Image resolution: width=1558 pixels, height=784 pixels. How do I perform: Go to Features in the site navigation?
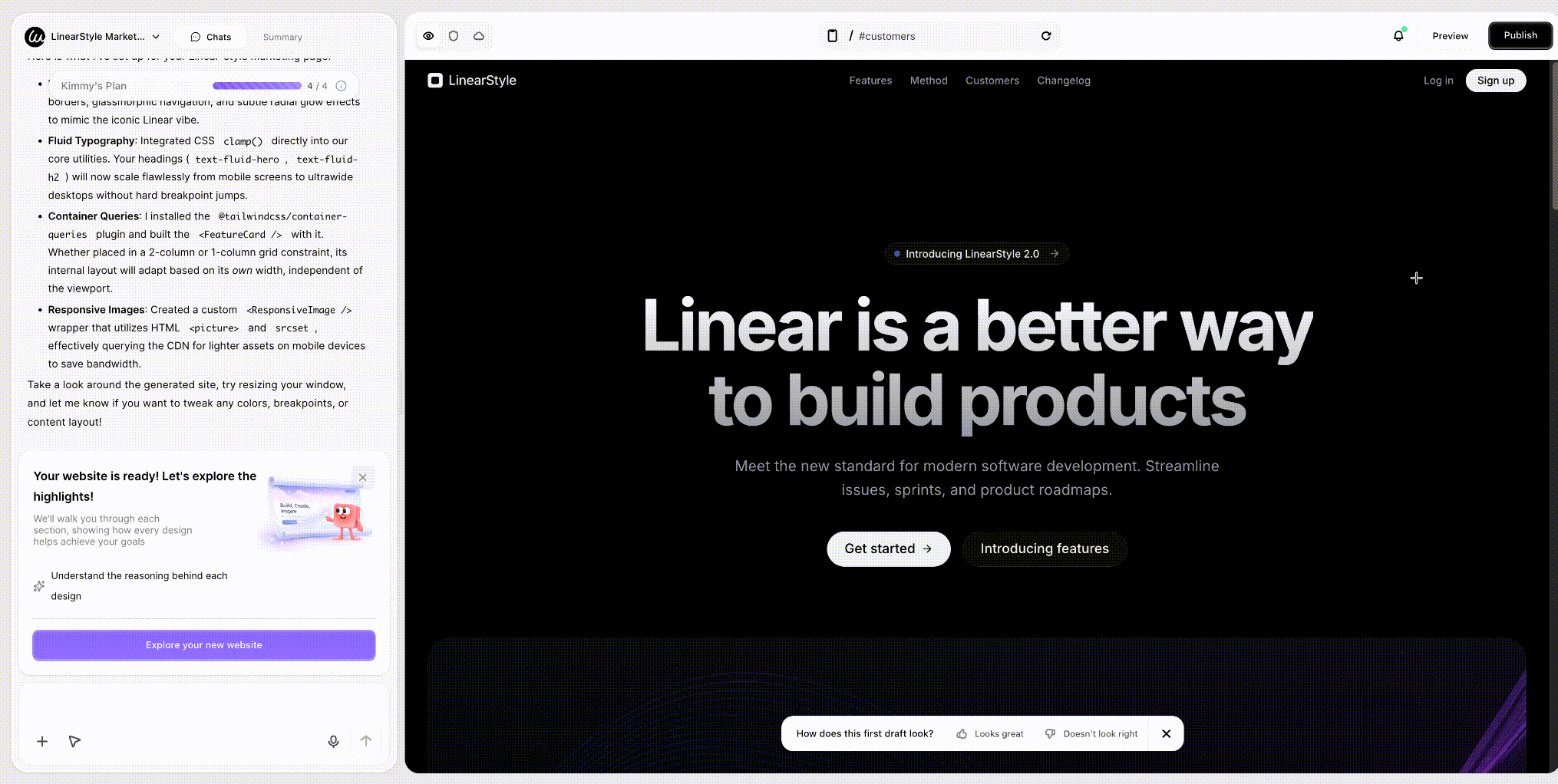click(870, 81)
